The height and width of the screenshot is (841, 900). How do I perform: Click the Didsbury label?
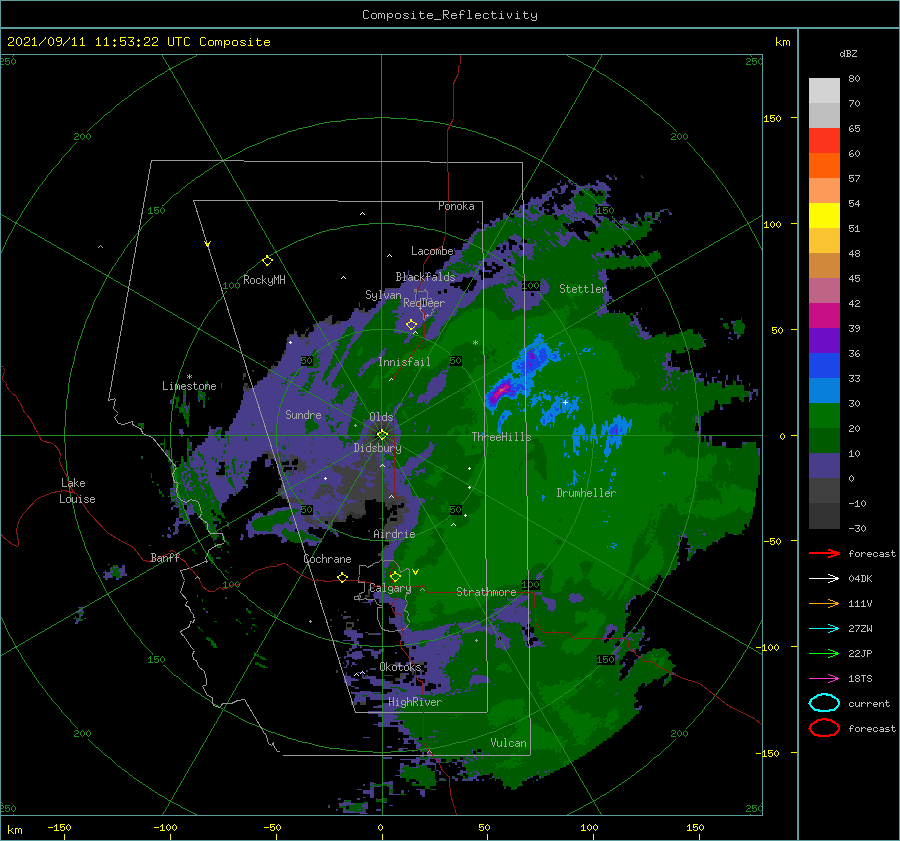(377, 448)
